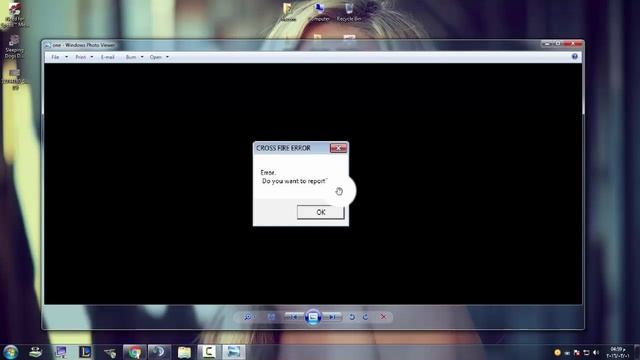Open the Print menu in Photo Viewer
The width and height of the screenshot is (640, 360).
click(81, 57)
